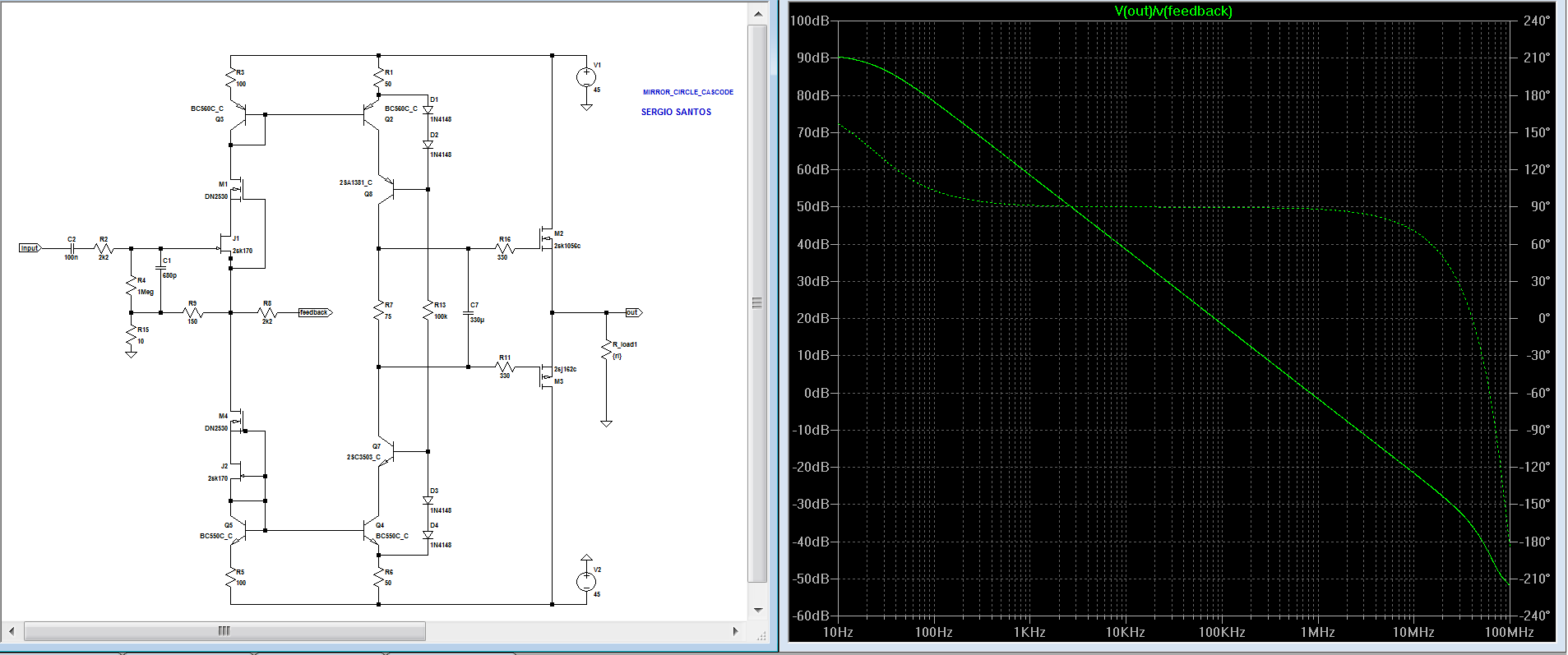Click the ground symbol below V1
The width and height of the screenshot is (1568, 655).
pos(586,107)
